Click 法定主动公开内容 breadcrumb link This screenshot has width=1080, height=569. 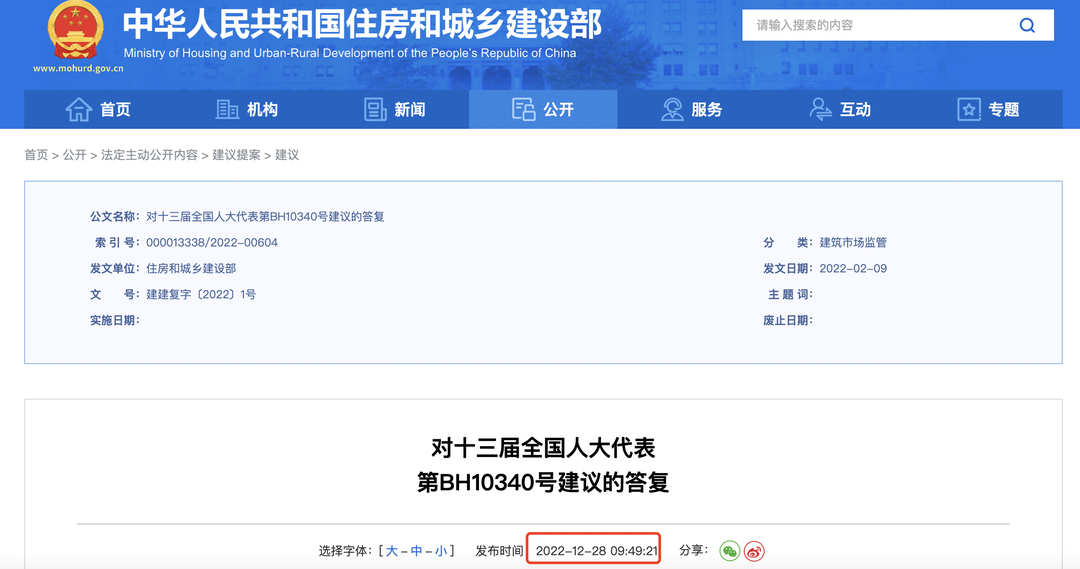coord(149,155)
